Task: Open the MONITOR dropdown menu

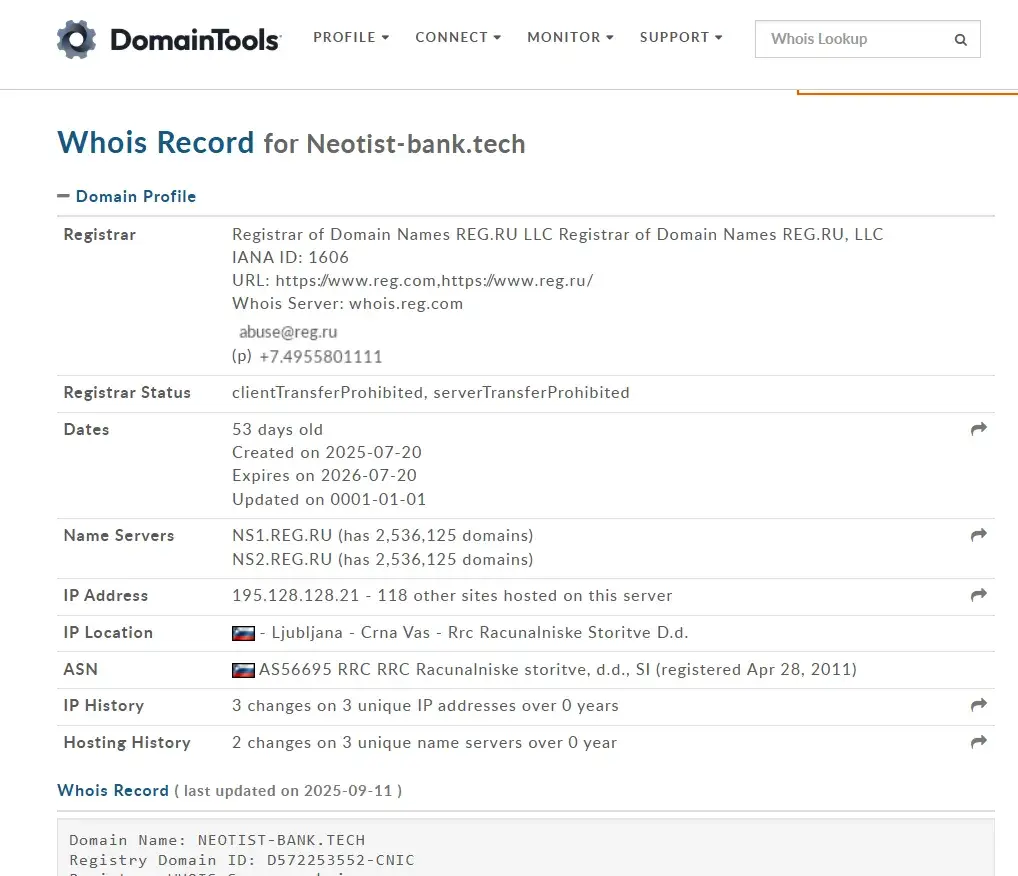Action: [x=570, y=38]
